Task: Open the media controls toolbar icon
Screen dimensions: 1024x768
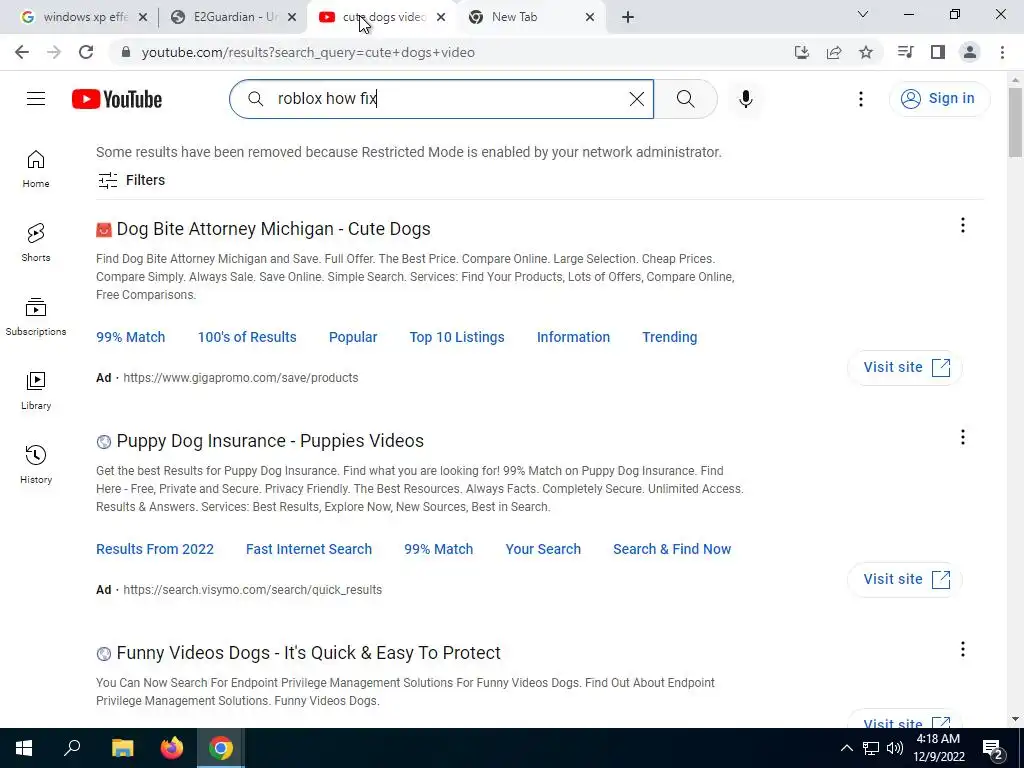Action: [x=905, y=52]
